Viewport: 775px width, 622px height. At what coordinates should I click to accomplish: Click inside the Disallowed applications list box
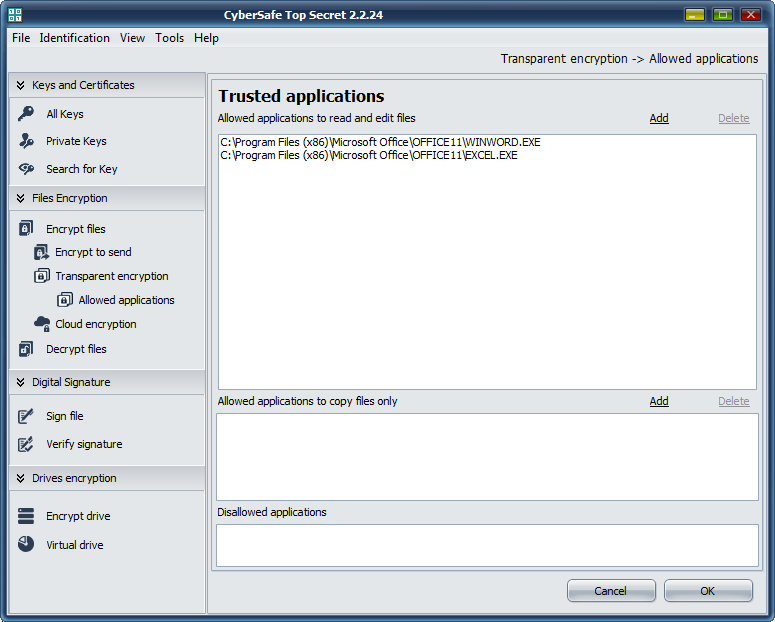coord(487,545)
